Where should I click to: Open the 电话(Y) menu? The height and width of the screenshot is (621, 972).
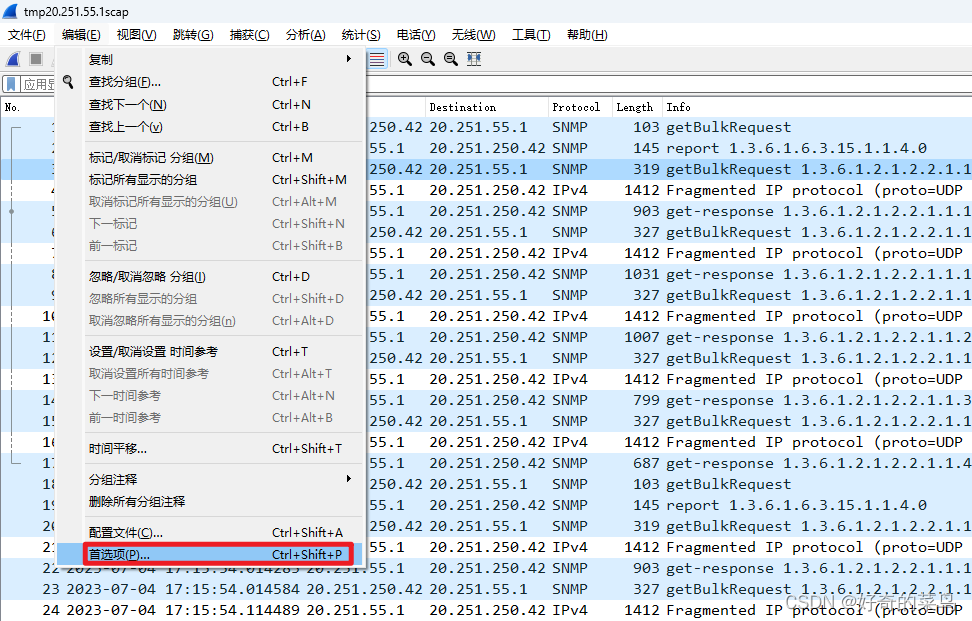click(416, 35)
